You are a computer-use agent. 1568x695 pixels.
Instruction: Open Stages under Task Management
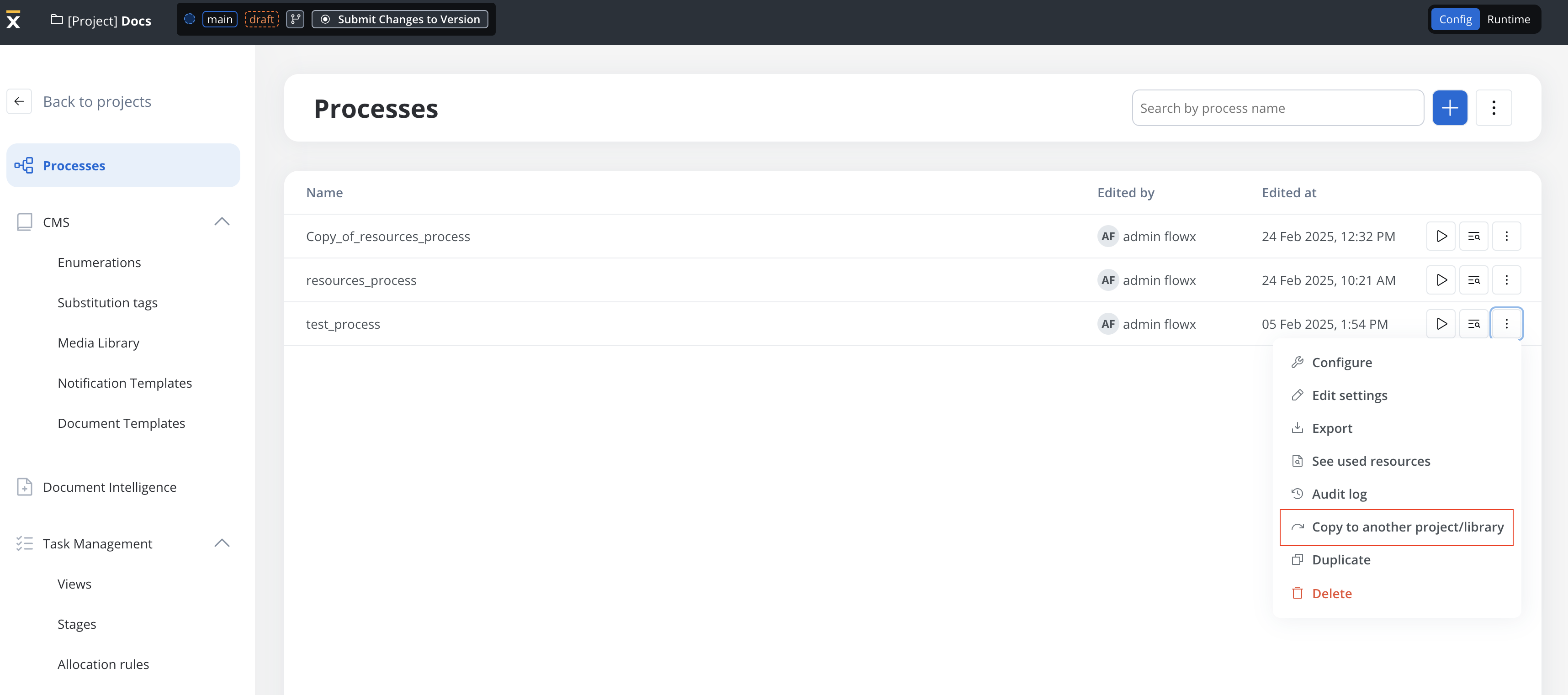[x=77, y=624]
